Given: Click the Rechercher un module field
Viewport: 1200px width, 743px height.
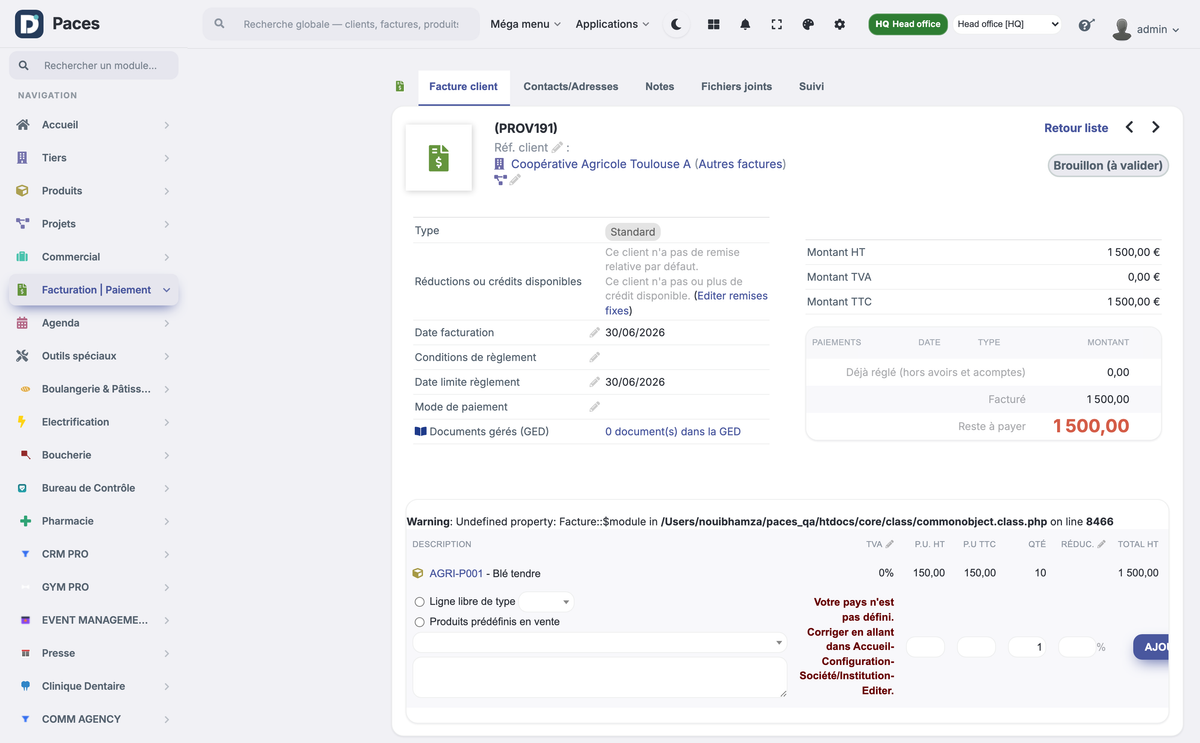Looking at the screenshot, I should click(94, 65).
